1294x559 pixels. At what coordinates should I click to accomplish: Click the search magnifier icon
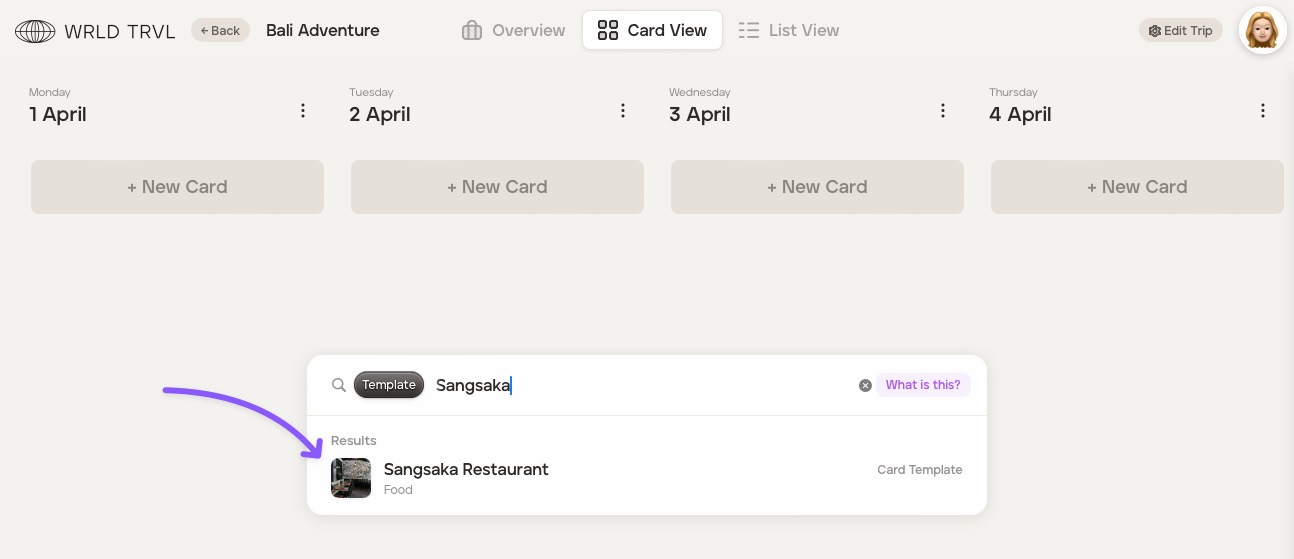(x=339, y=385)
